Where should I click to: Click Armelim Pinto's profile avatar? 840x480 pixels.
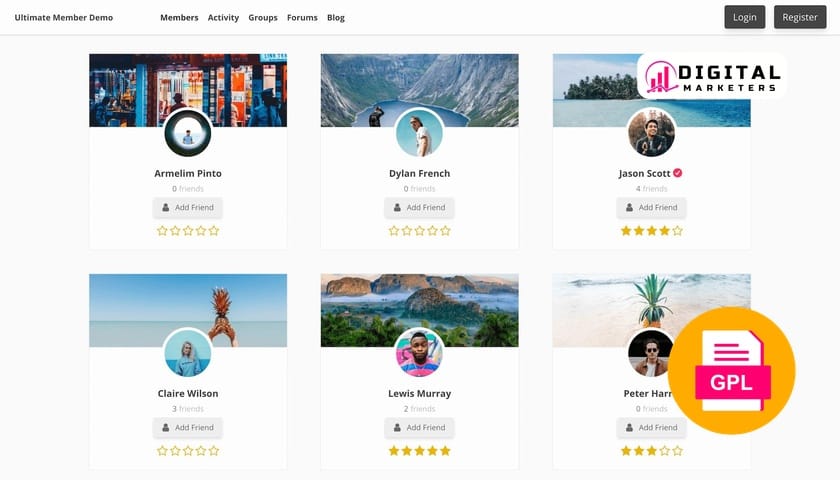tap(188, 133)
